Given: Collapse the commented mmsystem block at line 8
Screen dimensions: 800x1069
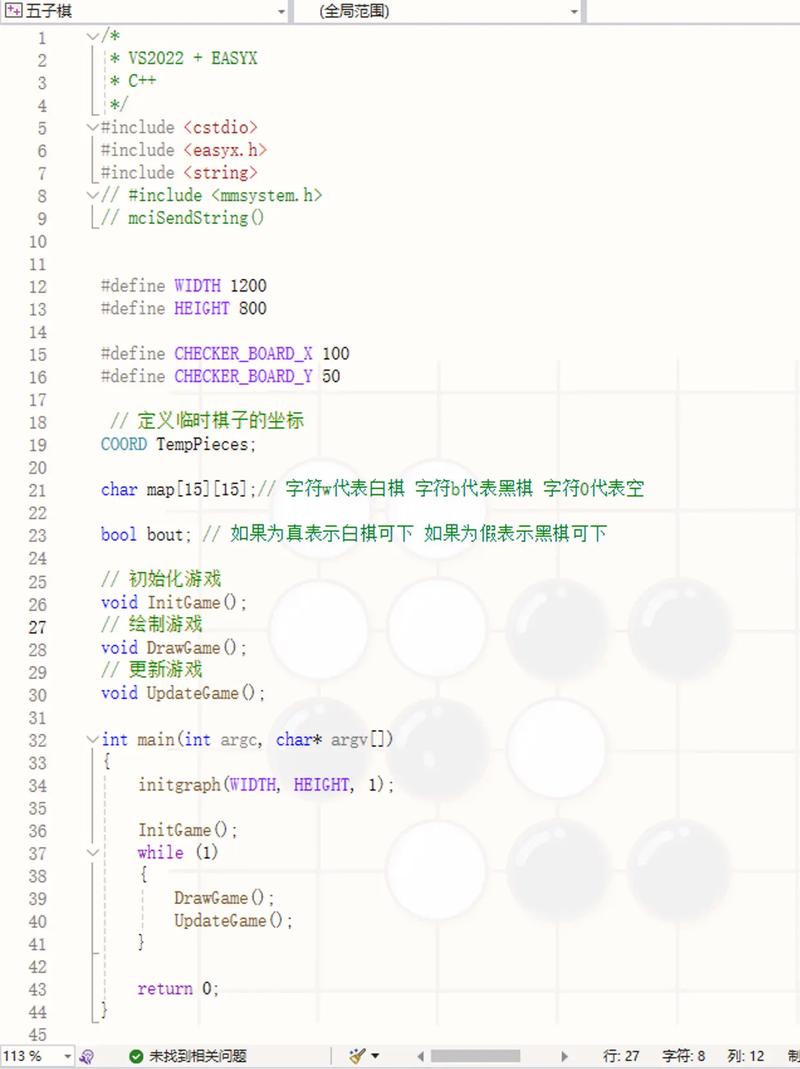Looking at the screenshot, I should click(x=91, y=195).
